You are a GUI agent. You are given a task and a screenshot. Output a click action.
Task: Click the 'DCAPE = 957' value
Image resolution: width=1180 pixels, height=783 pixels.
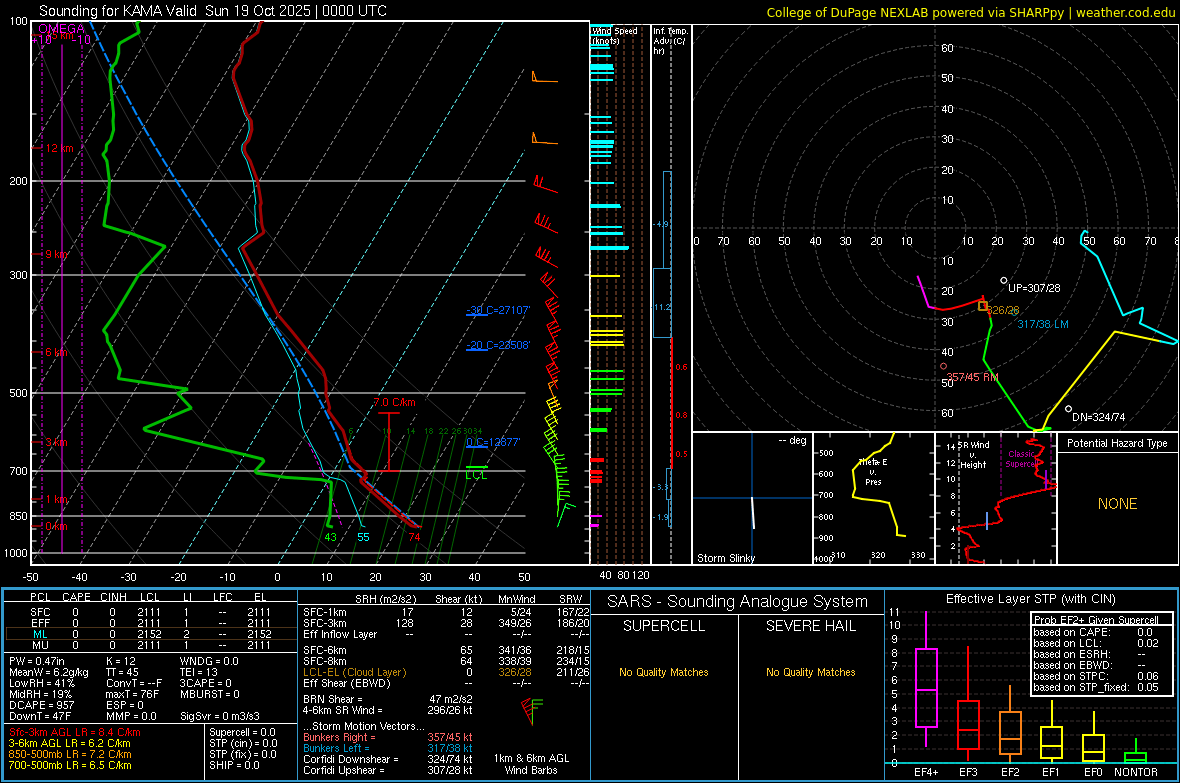(x=41, y=705)
